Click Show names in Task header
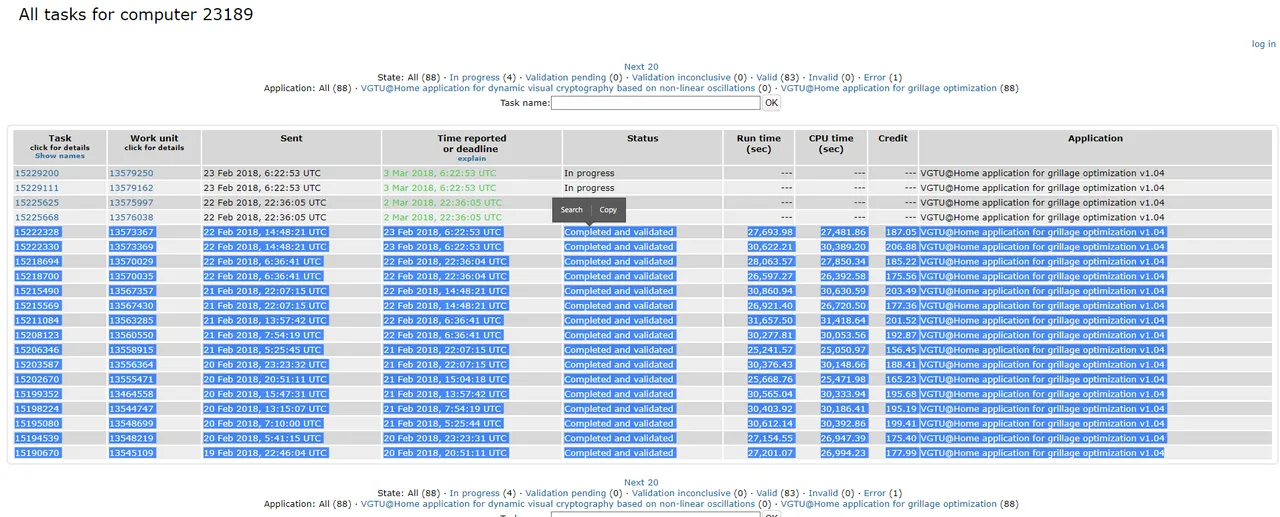 60,156
